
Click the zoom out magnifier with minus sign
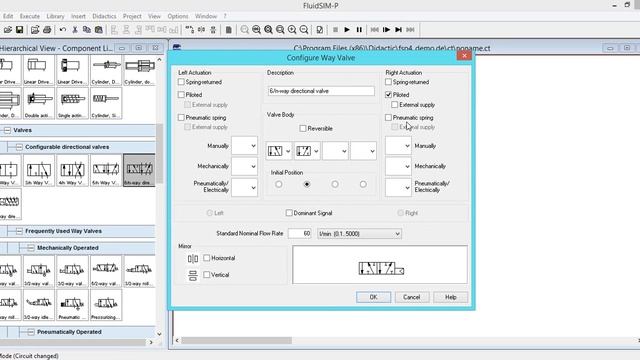coord(304,30)
